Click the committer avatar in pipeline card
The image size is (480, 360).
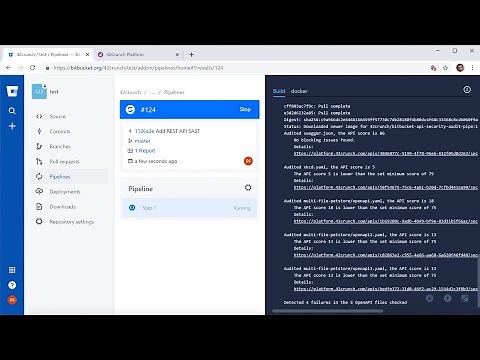(x=248, y=161)
